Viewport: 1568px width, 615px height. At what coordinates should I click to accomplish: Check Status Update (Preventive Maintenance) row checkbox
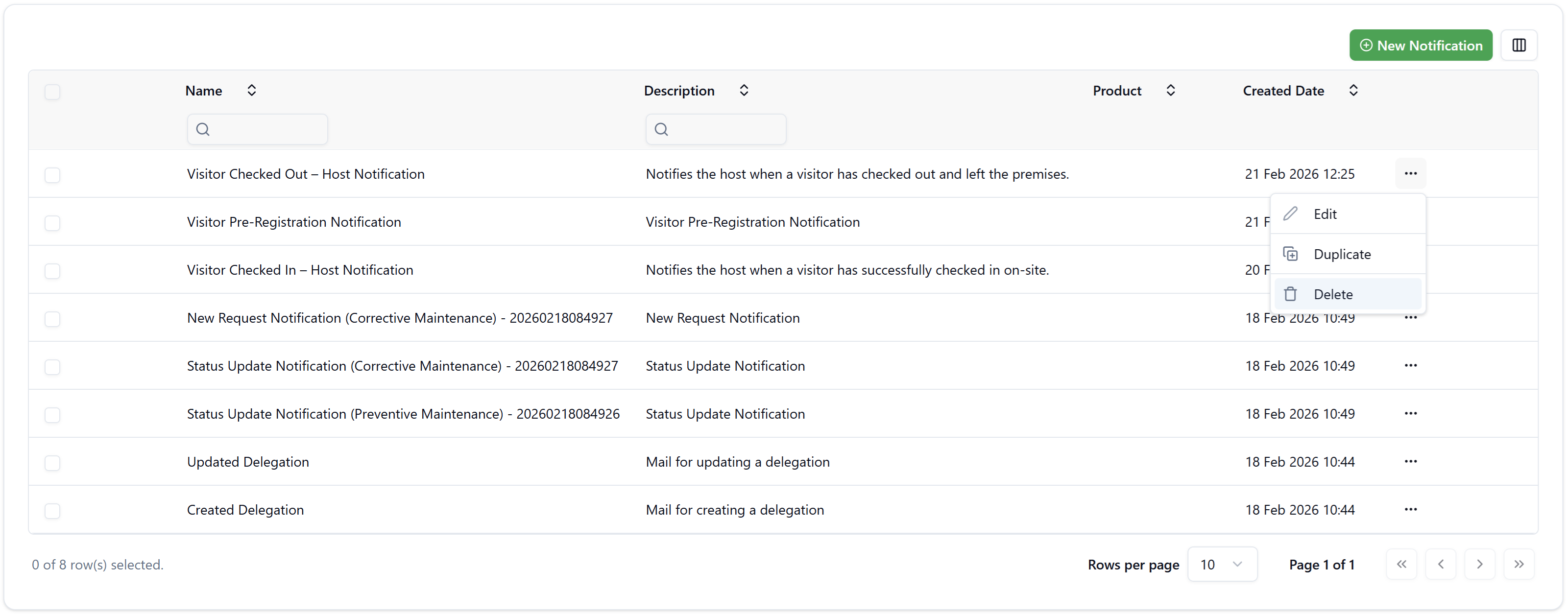(52, 416)
